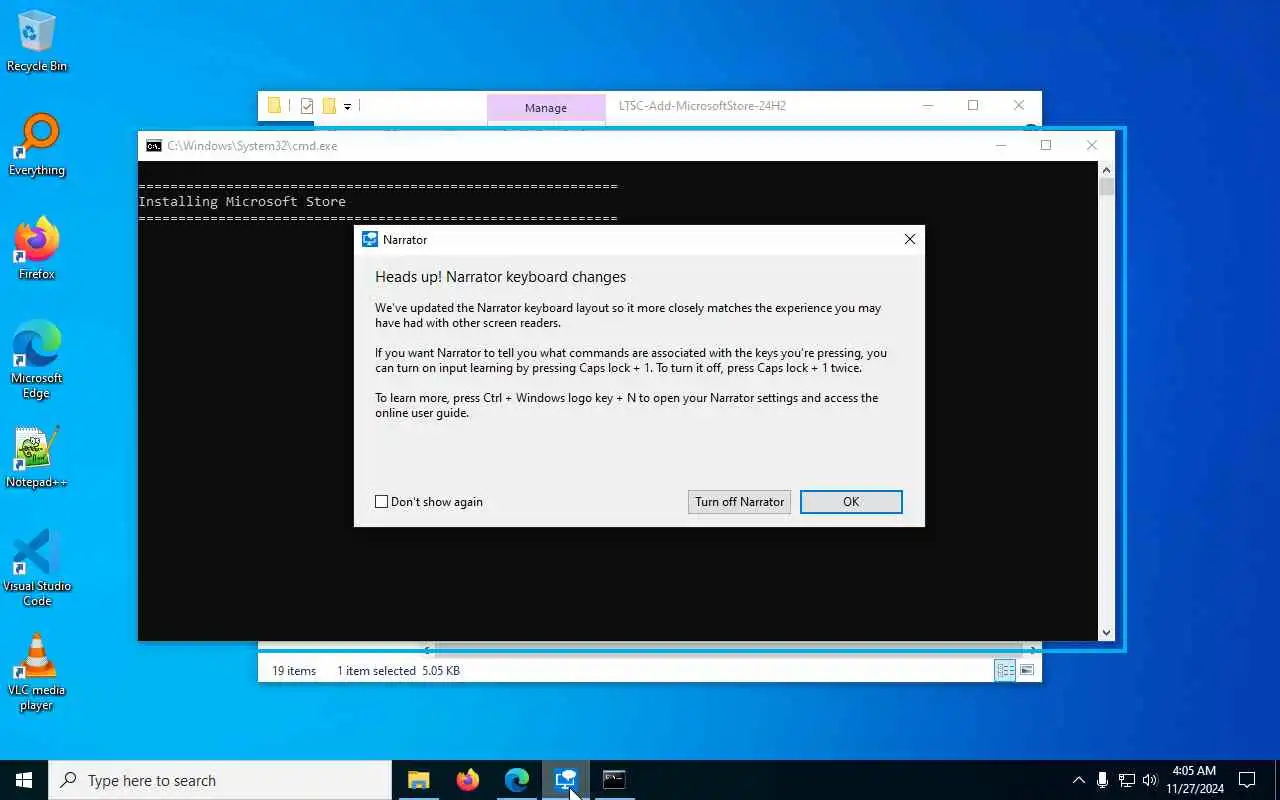Switch Explorer to large icons view
Screen dimensions: 1280x800
click(1027, 671)
